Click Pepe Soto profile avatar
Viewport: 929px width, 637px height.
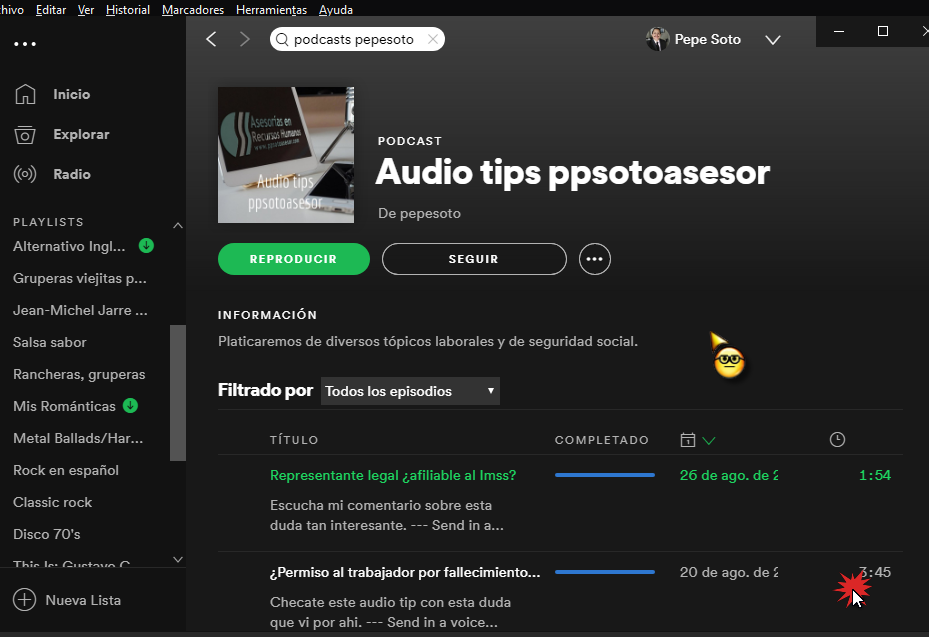[657, 39]
